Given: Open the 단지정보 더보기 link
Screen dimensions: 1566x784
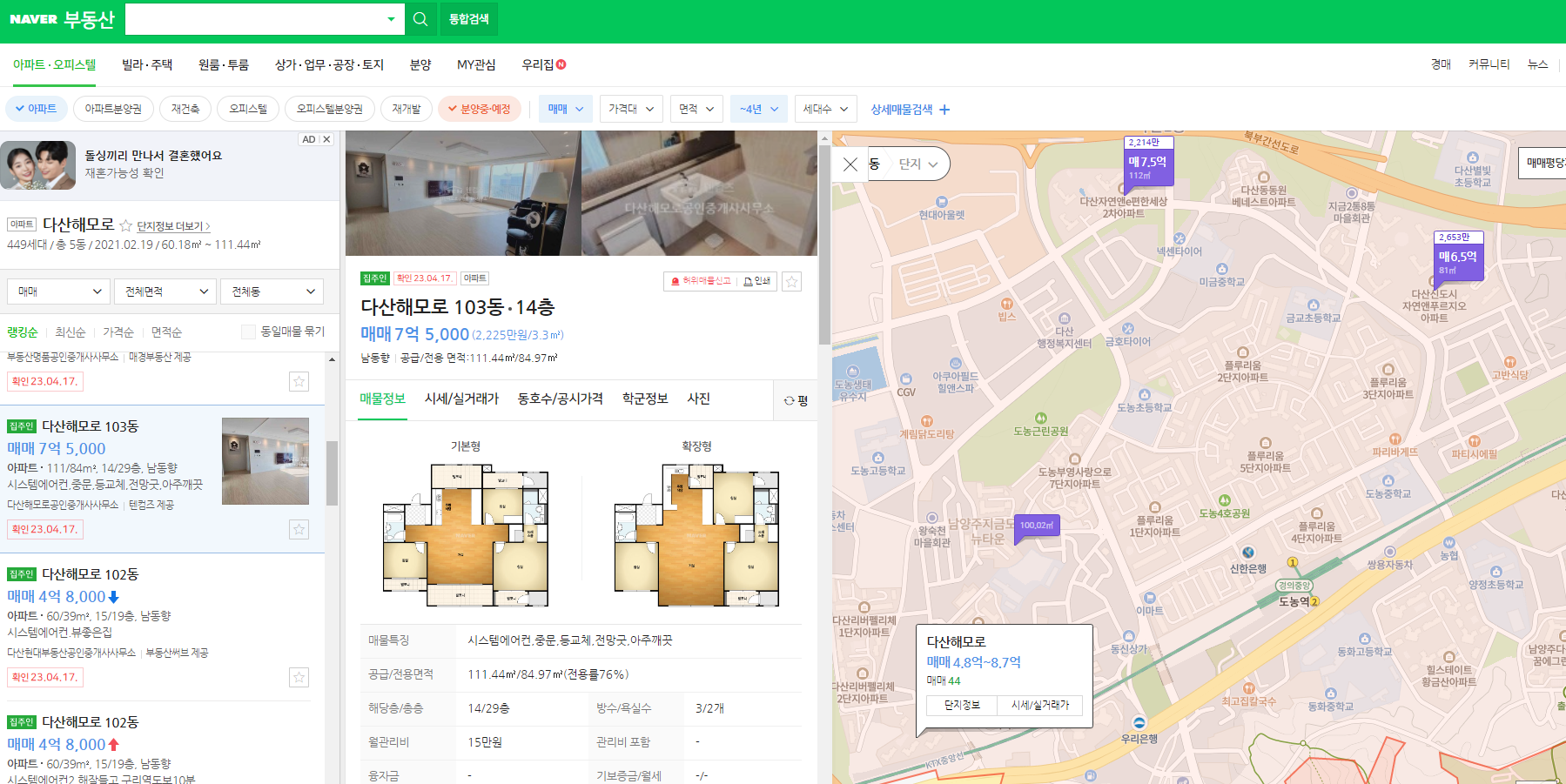Looking at the screenshot, I should click(x=173, y=226).
